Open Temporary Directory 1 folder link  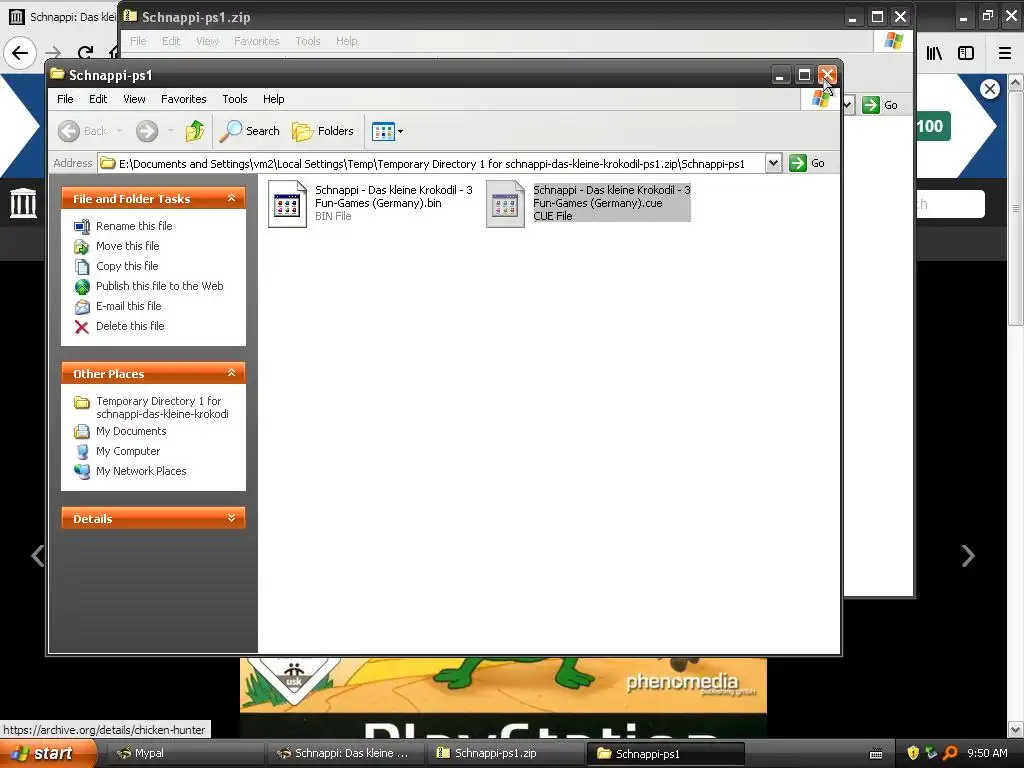162,408
